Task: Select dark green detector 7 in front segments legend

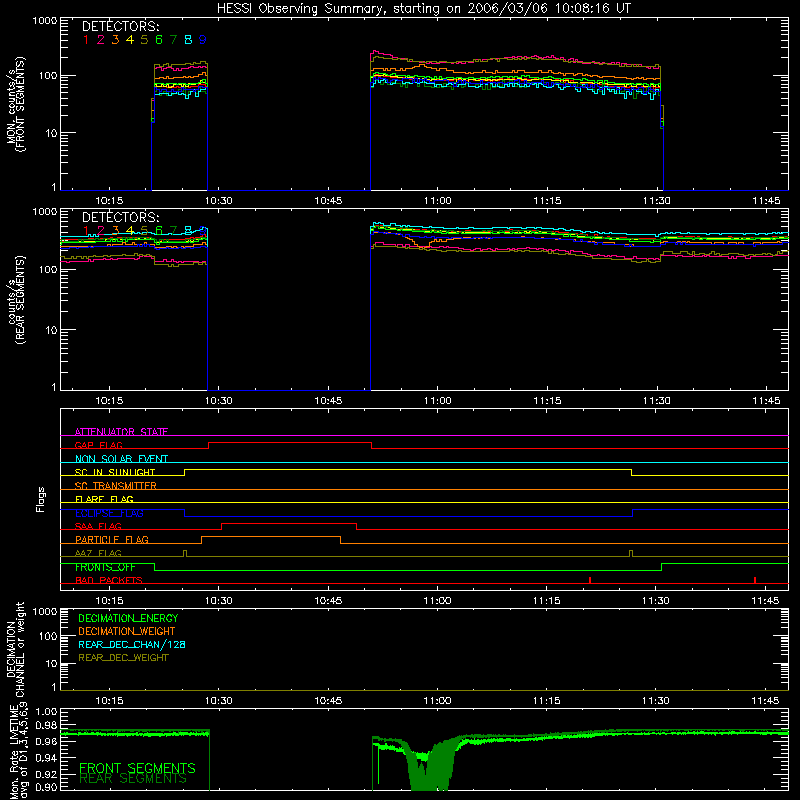Action: click(173, 40)
